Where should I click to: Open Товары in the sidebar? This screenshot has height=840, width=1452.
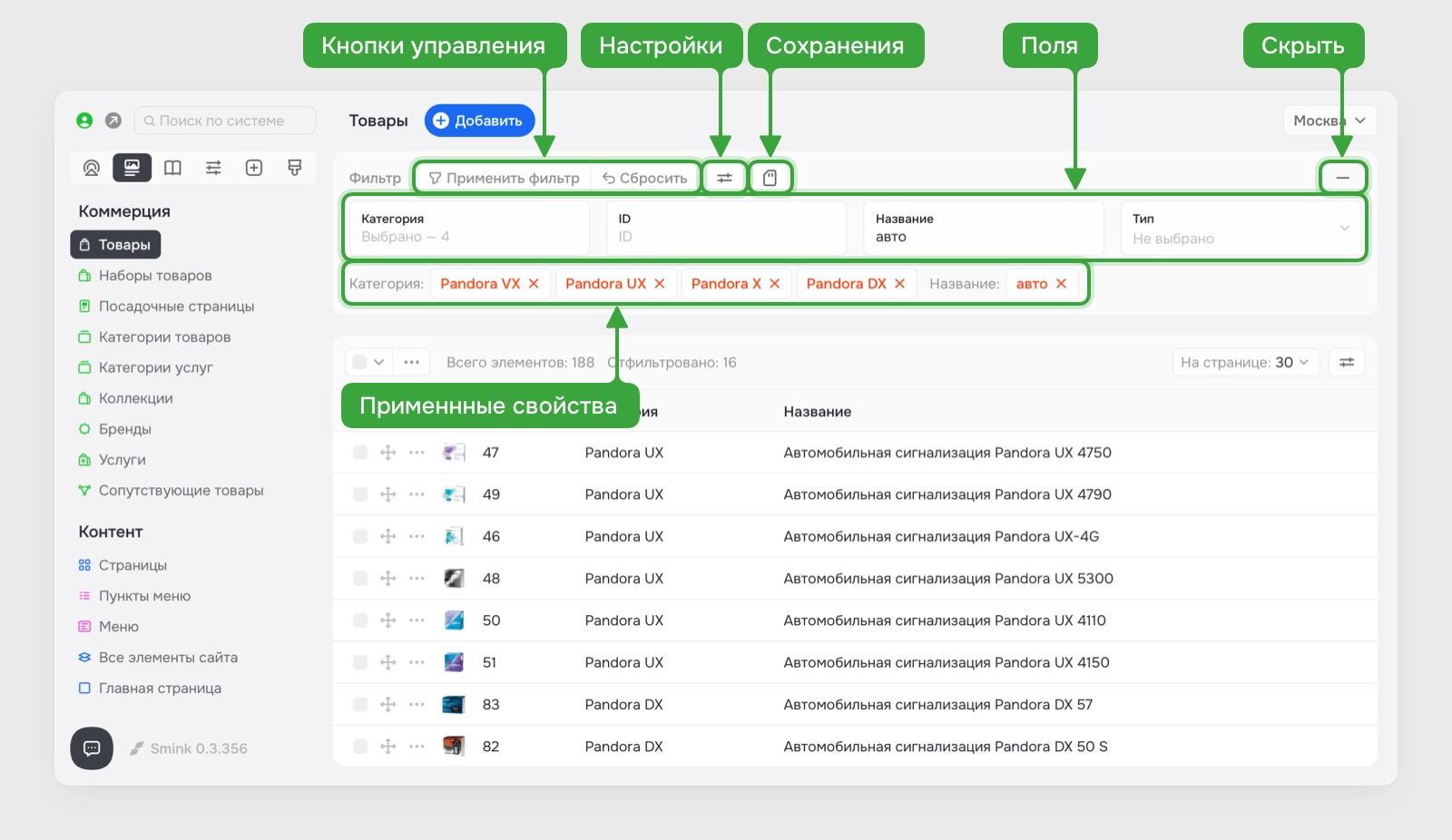pyautogui.click(x=115, y=245)
